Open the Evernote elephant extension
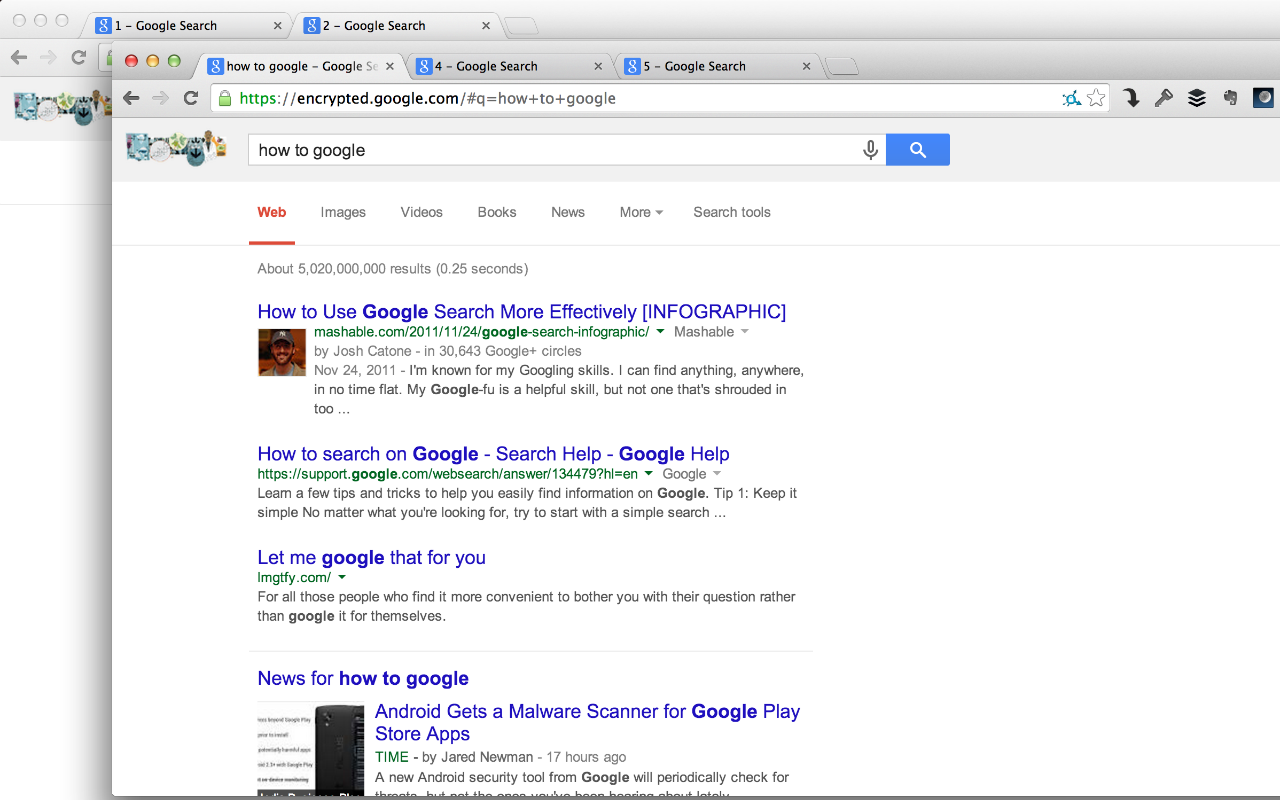1280x800 pixels. [x=1230, y=98]
